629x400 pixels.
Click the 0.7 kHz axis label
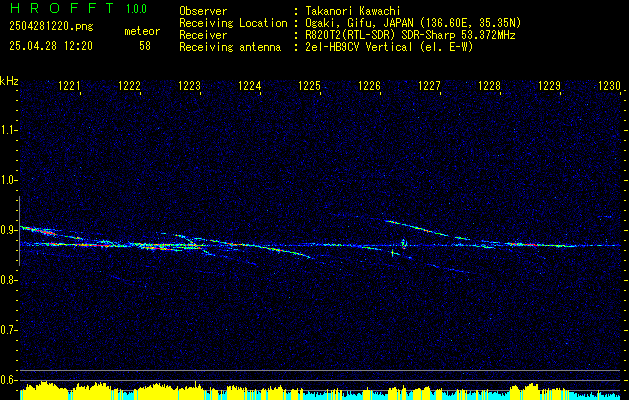click(8, 331)
